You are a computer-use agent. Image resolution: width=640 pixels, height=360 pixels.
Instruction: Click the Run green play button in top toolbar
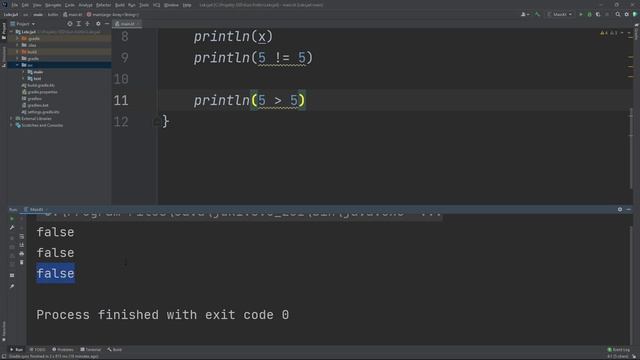coord(581,14)
